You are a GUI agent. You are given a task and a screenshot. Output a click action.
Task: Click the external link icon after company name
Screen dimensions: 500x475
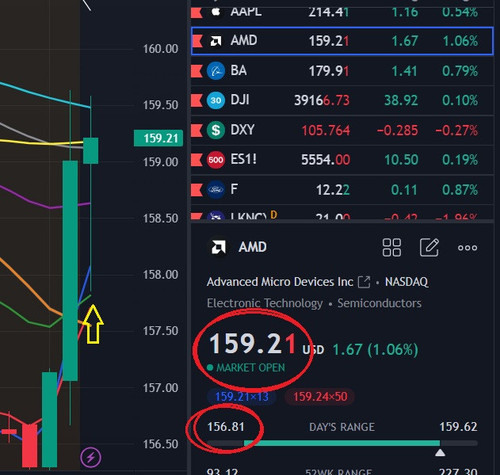[x=364, y=282]
